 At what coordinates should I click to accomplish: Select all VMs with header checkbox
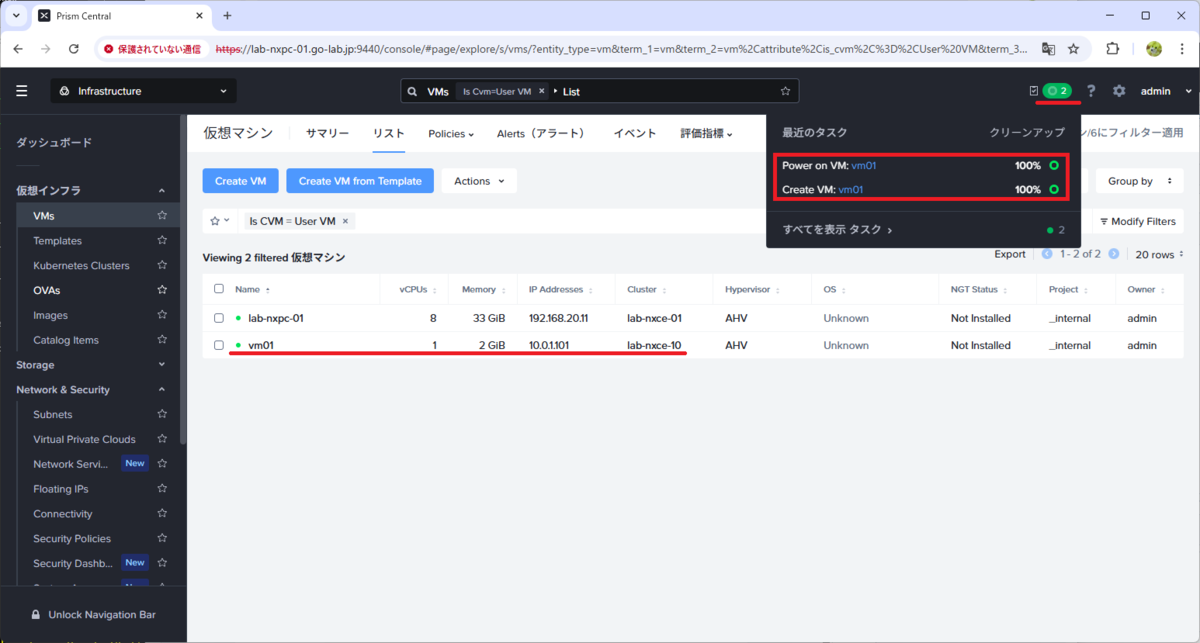point(219,289)
